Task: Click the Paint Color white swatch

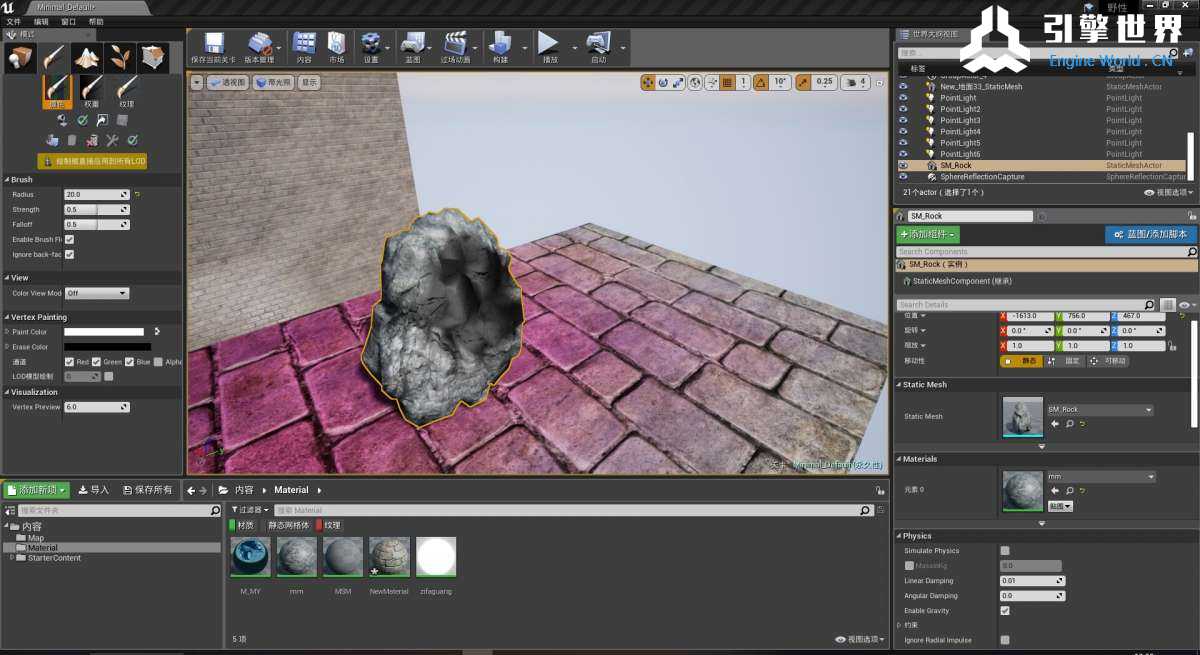Action: point(104,332)
